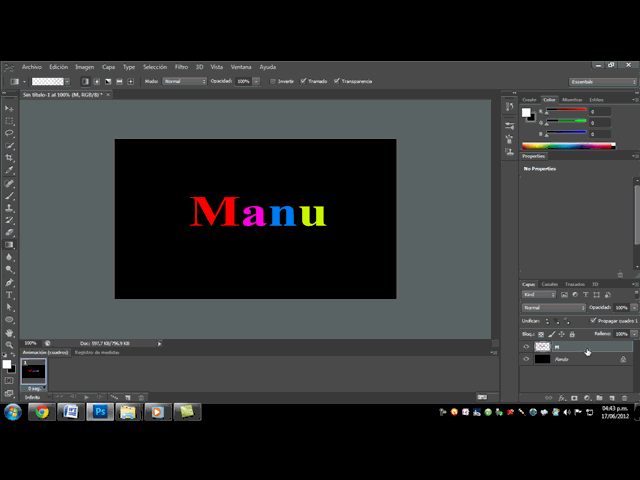Duplicate the selected animation frame

point(128,397)
